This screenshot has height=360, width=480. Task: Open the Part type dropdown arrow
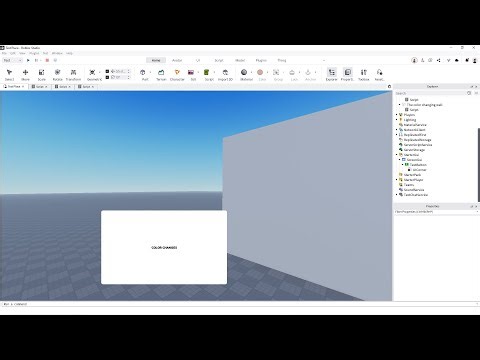150,72
